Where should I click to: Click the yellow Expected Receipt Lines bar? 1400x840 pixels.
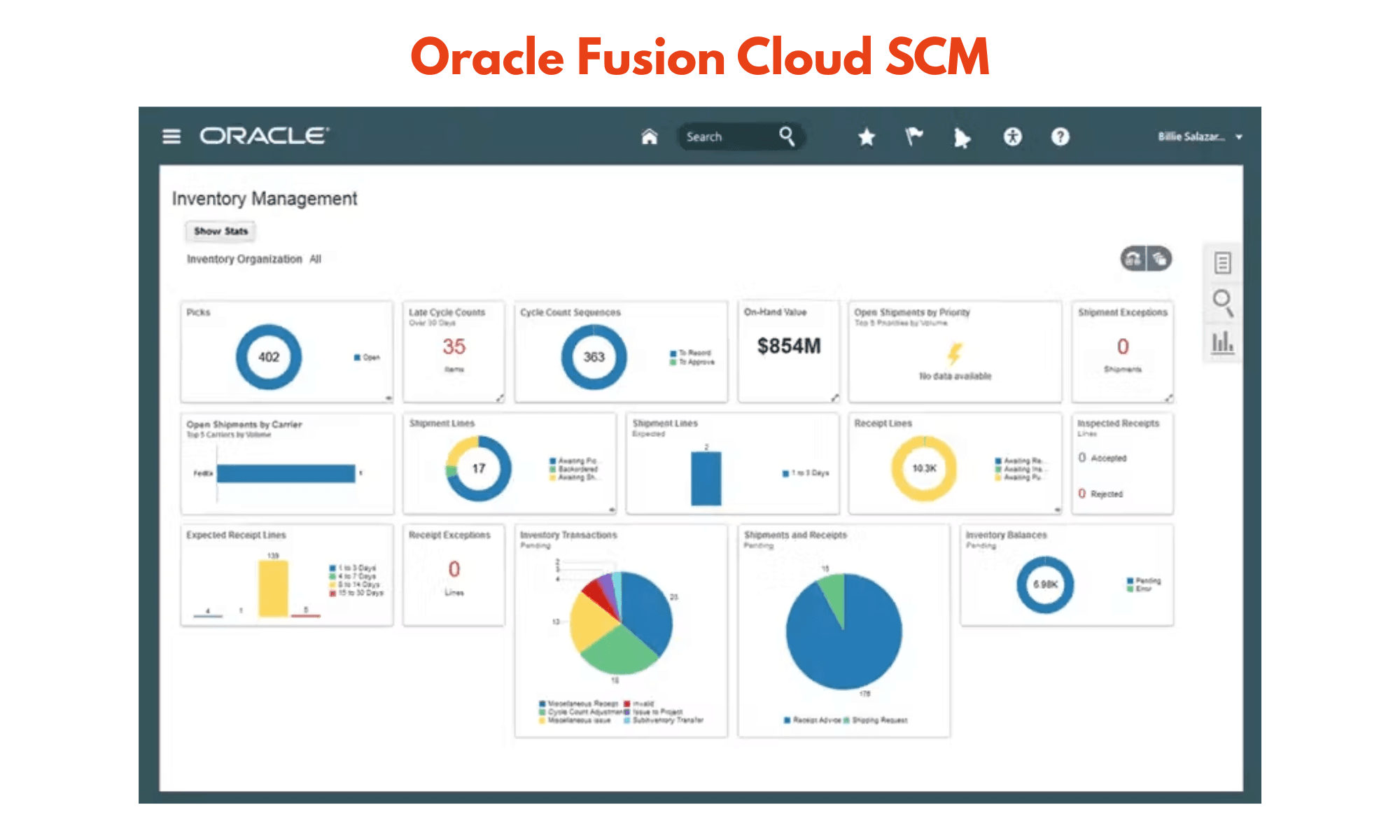pyautogui.click(x=273, y=589)
